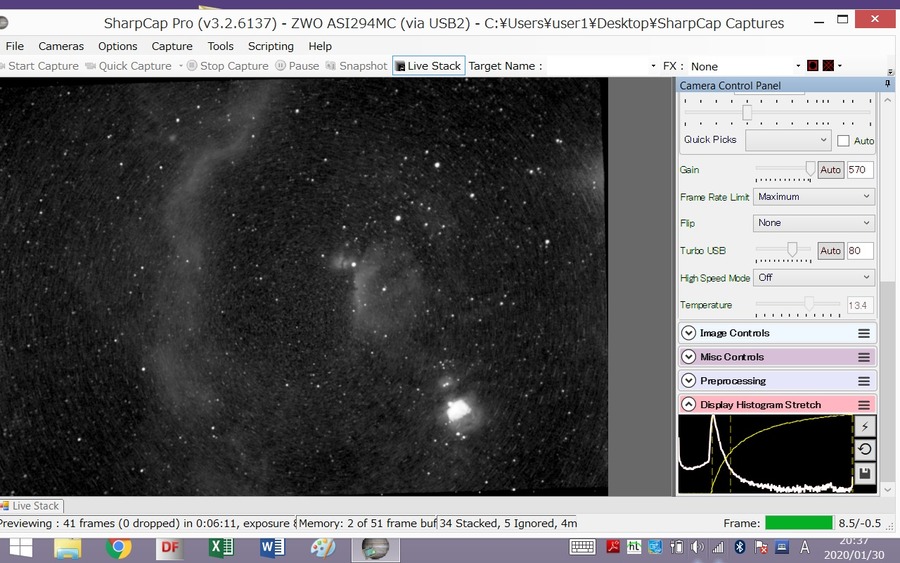Open the Misc Controls hamburger menu
The width and height of the screenshot is (900, 563).
click(864, 357)
